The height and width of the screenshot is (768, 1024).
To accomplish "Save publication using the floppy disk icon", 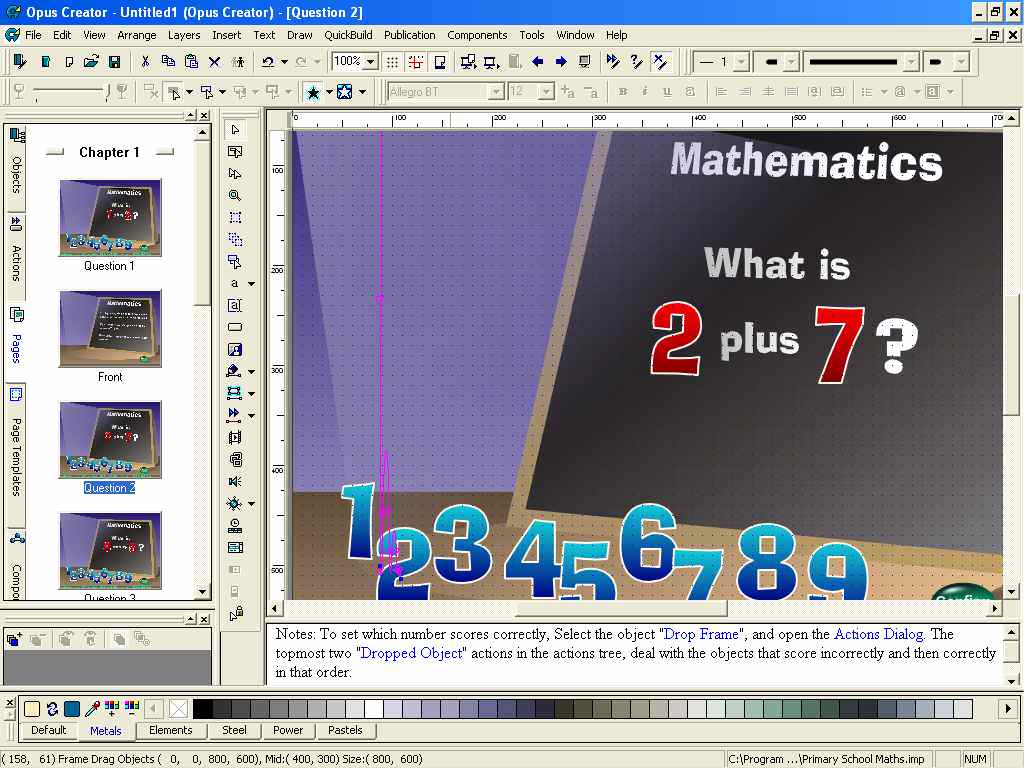I will tap(114, 62).
